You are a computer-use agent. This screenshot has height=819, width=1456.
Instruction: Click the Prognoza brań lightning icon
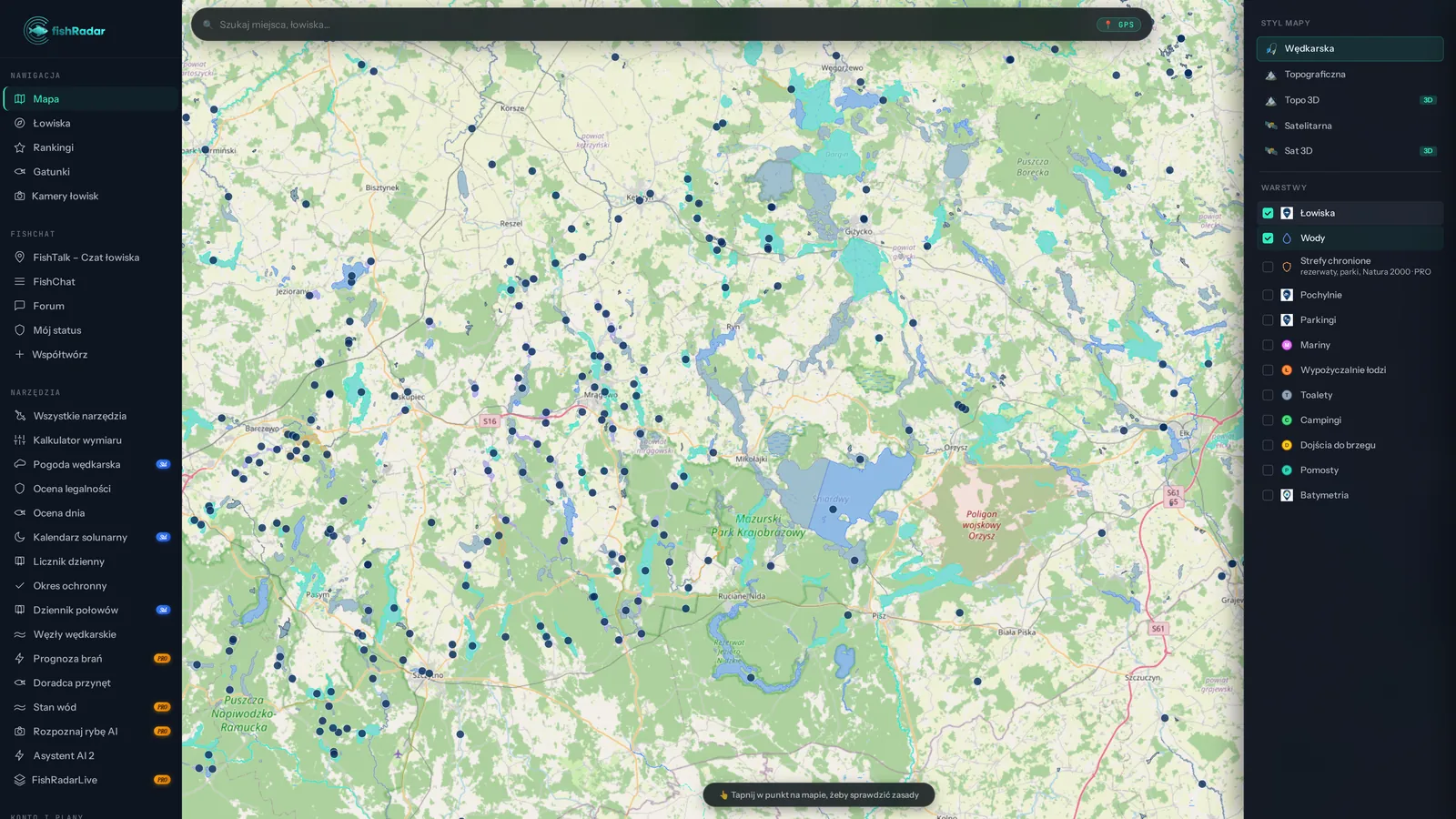[20, 659]
